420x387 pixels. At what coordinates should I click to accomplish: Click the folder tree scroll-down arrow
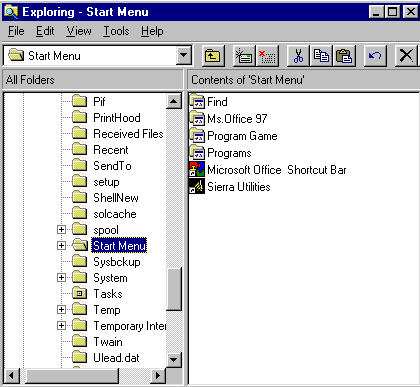[x=174, y=360]
